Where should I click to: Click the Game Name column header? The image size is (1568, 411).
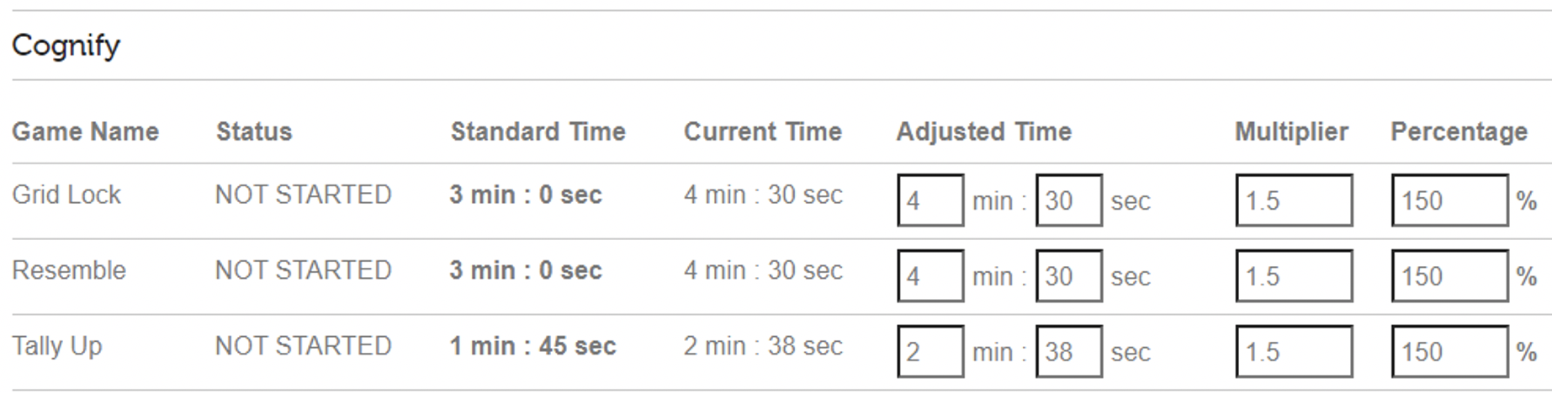85,131
